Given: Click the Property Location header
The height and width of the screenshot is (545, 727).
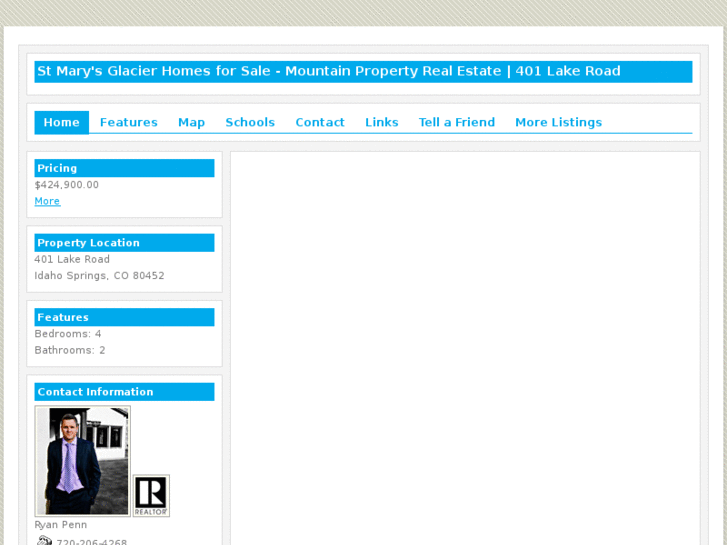Looking at the screenshot, I should tap(124, 243).
